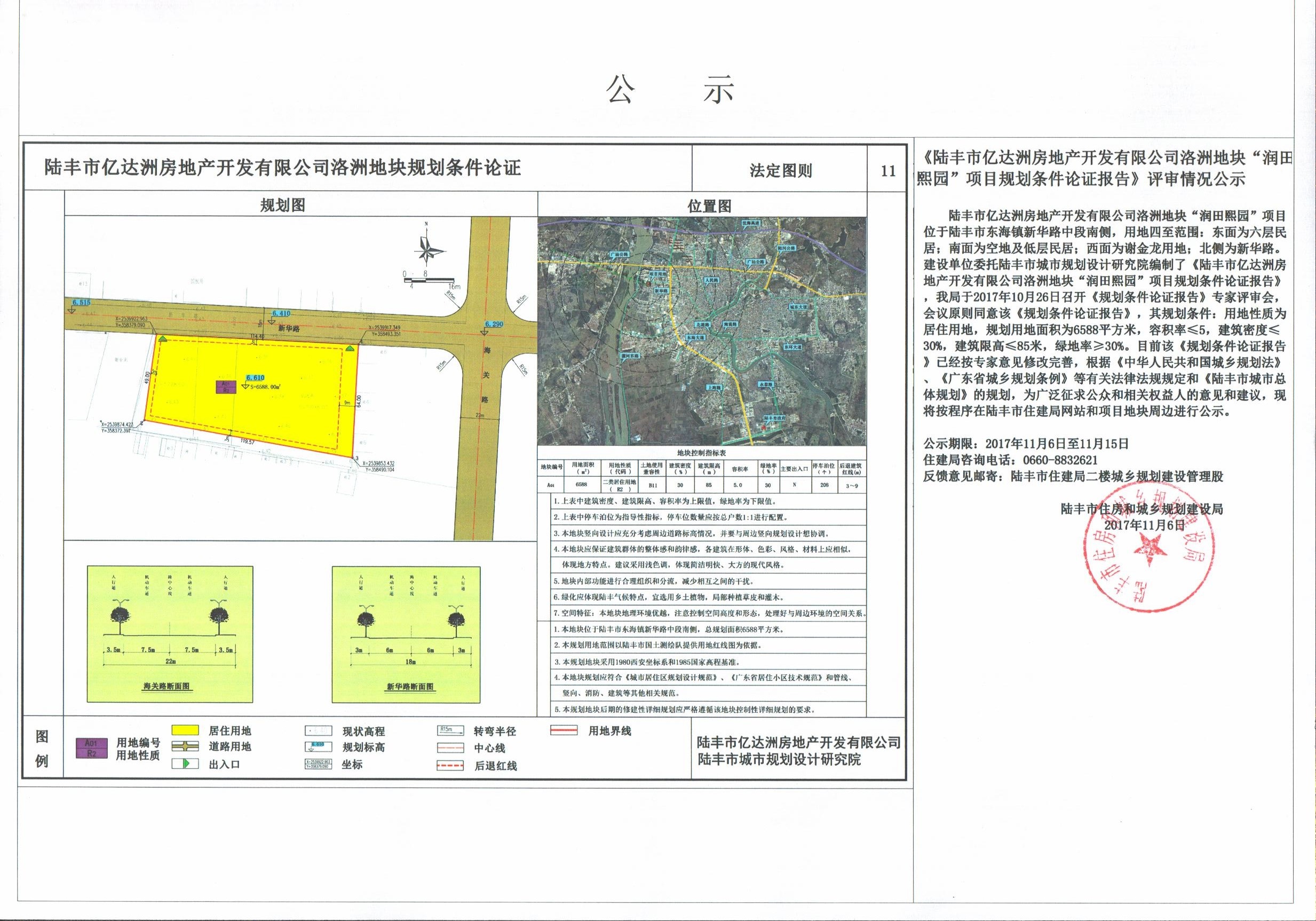Click the 法定图则 header cell

pyautogui.click(x=781, y=170)
